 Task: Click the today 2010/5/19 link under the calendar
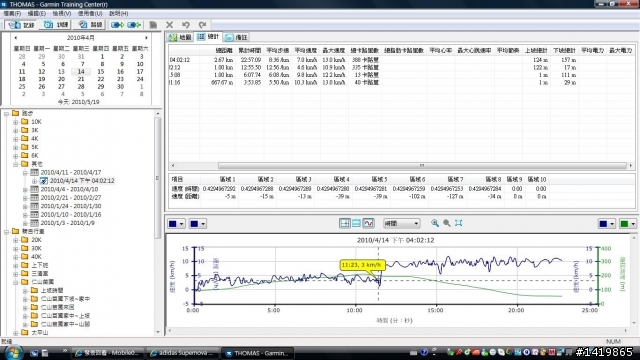78,102
